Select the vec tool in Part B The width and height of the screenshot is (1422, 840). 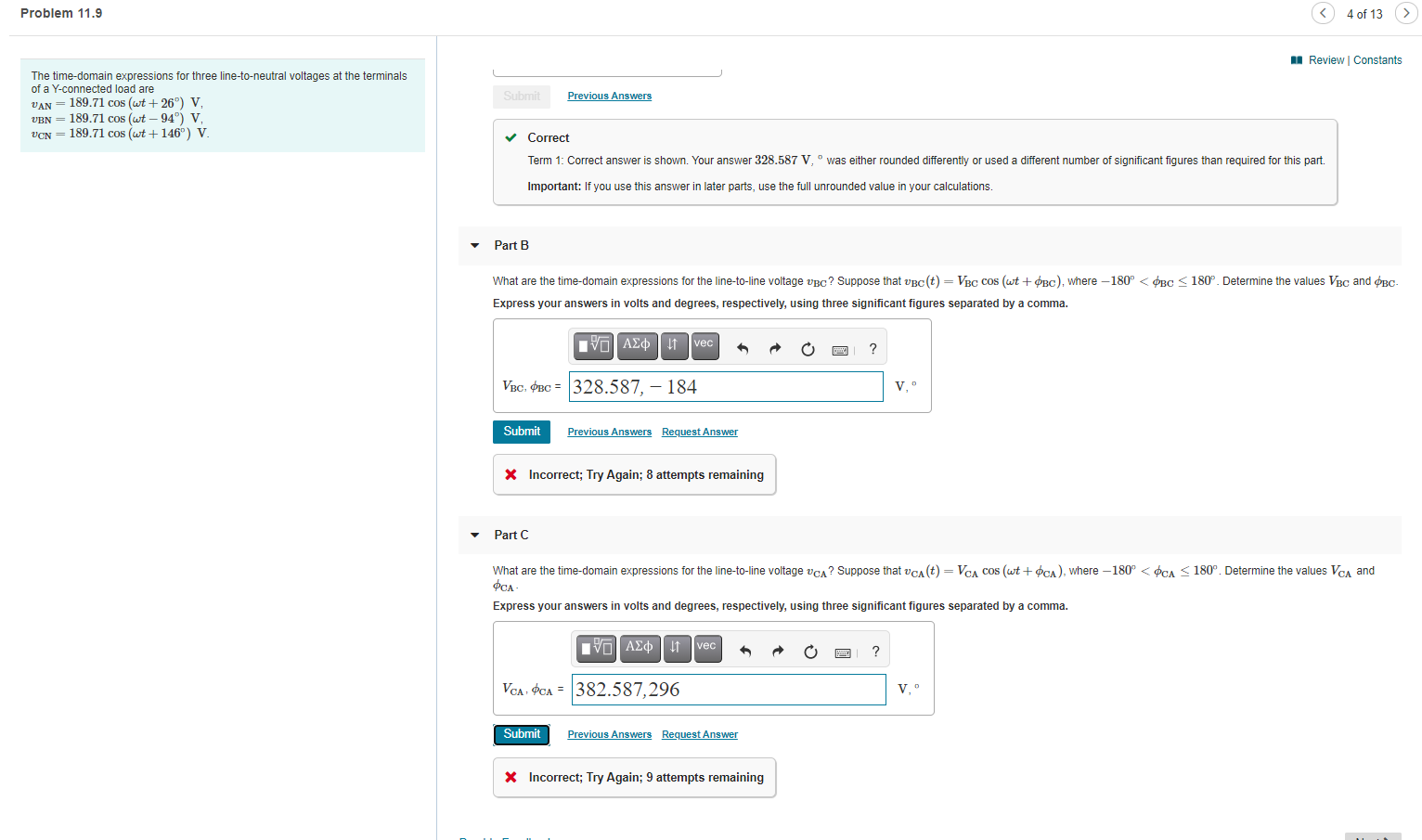[x=705, y=345]
